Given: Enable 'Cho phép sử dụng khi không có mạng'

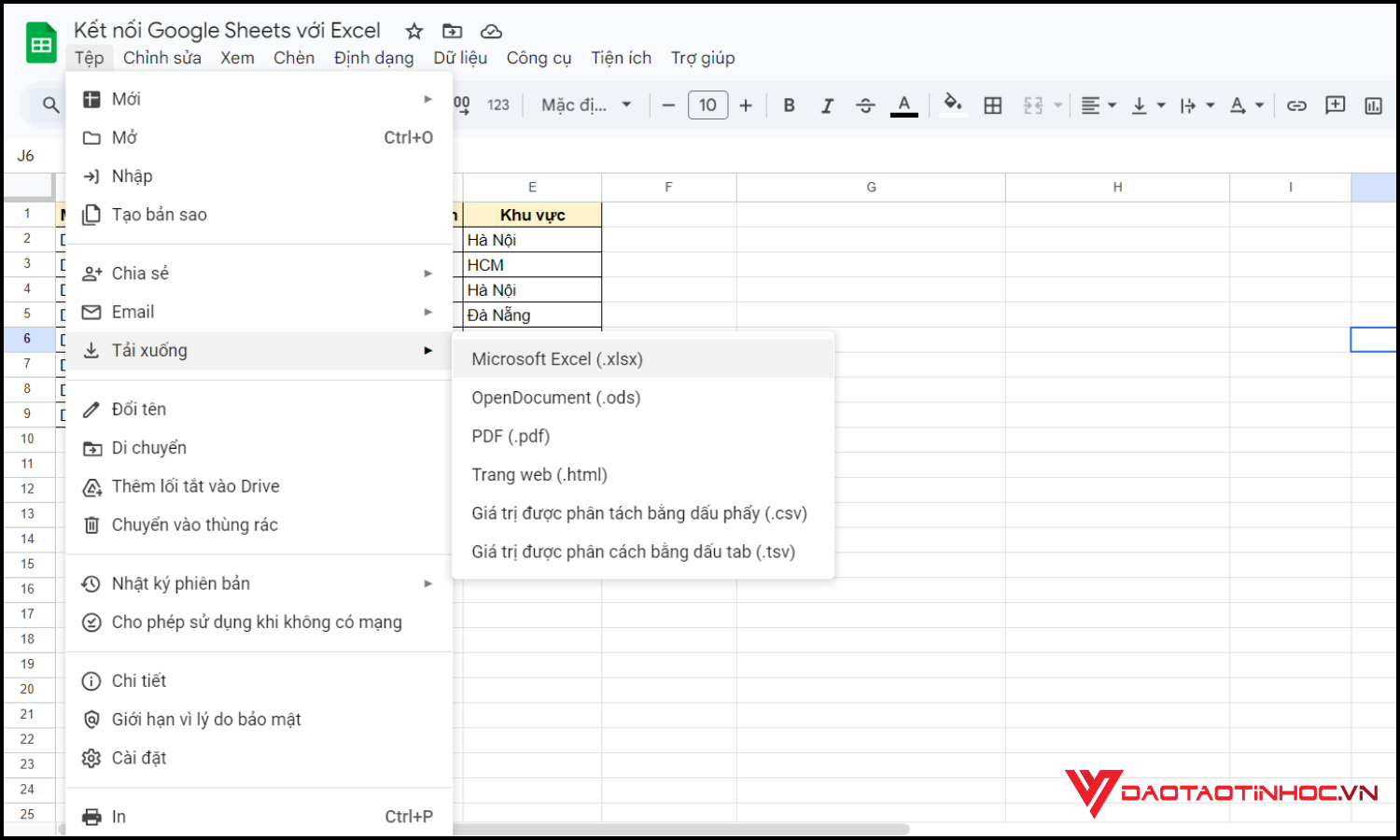Looking at the screenshot, I should pos(256,622).
